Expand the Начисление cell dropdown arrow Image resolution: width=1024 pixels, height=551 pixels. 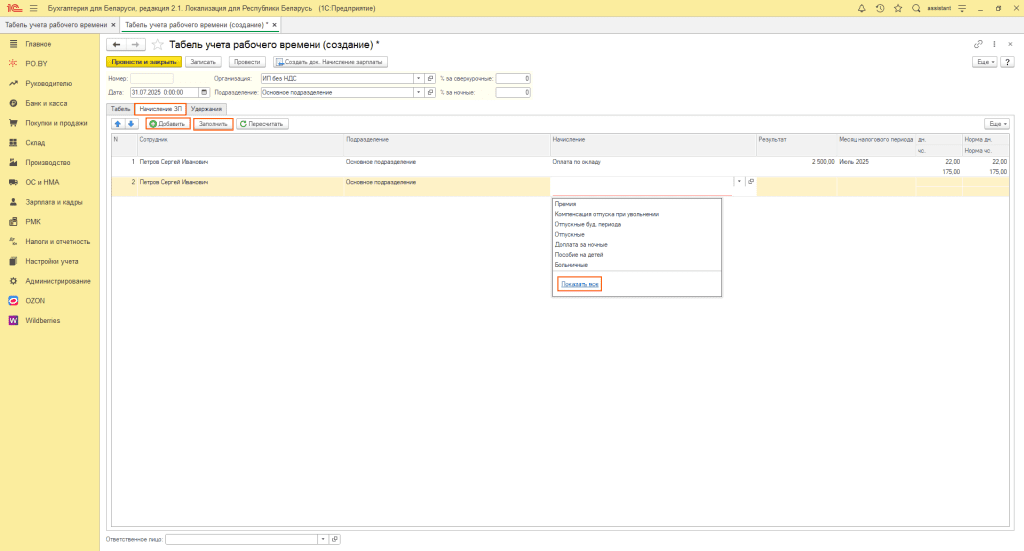[739, 182]
